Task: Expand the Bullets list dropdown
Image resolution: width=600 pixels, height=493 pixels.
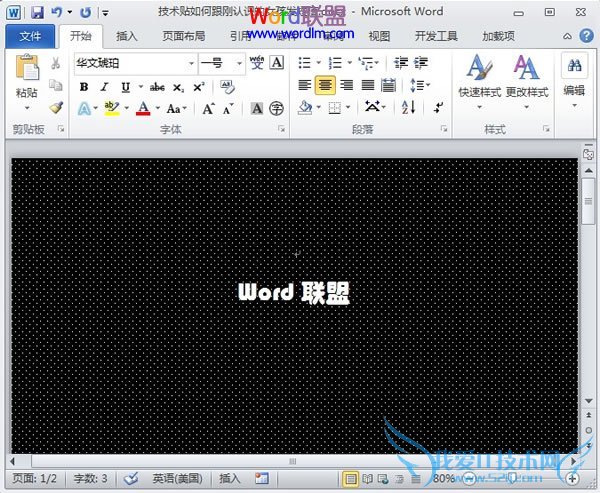Action: pyautogui.click(x=318, y=62)
